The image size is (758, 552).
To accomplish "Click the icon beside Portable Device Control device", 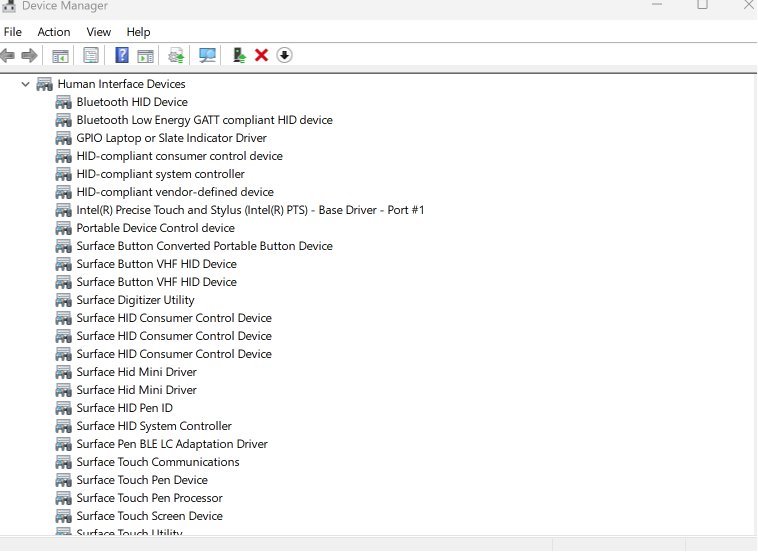I will pyautogui.click(x=63, y=228).
